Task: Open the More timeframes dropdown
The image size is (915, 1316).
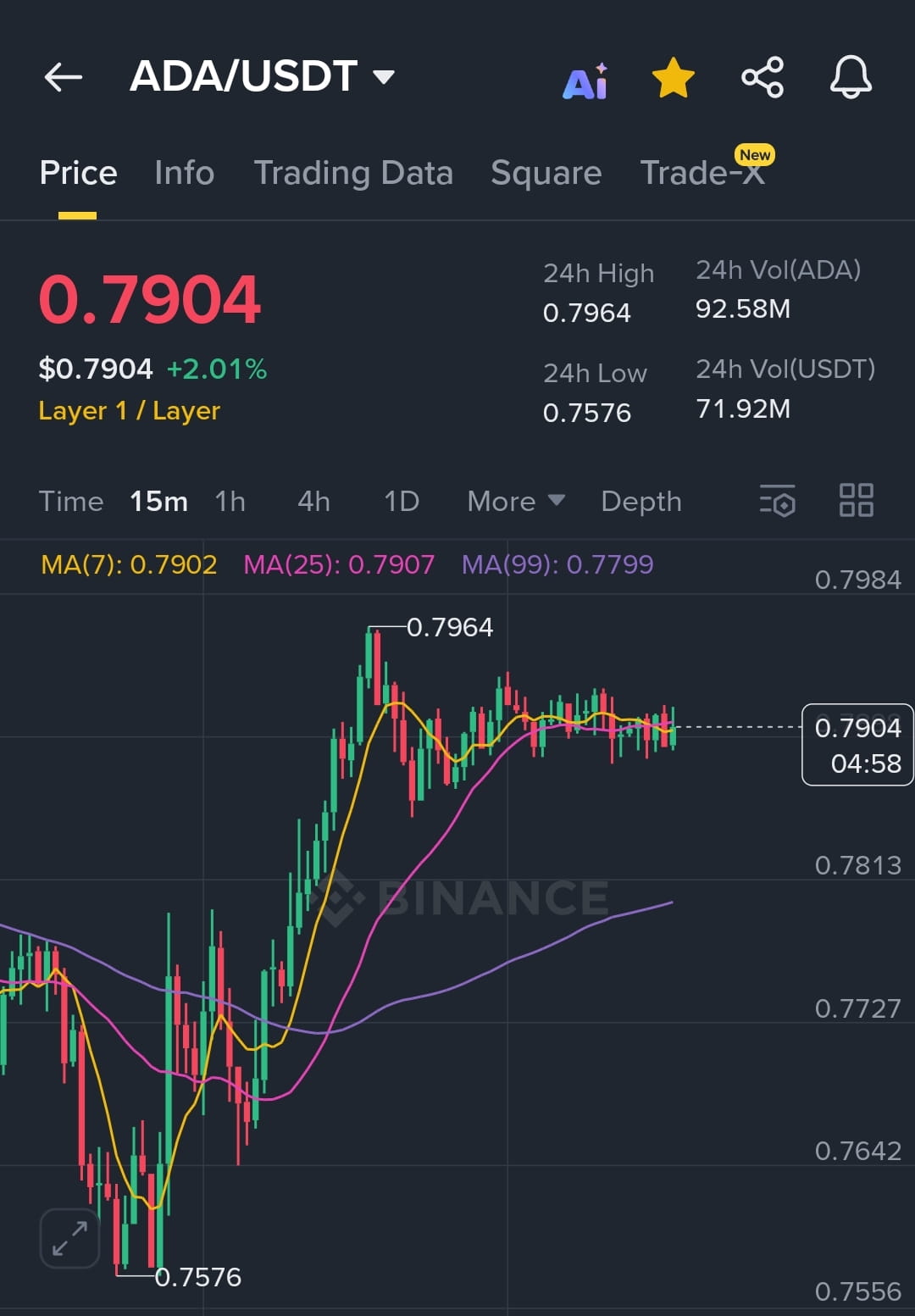Action: pos(516,501)
